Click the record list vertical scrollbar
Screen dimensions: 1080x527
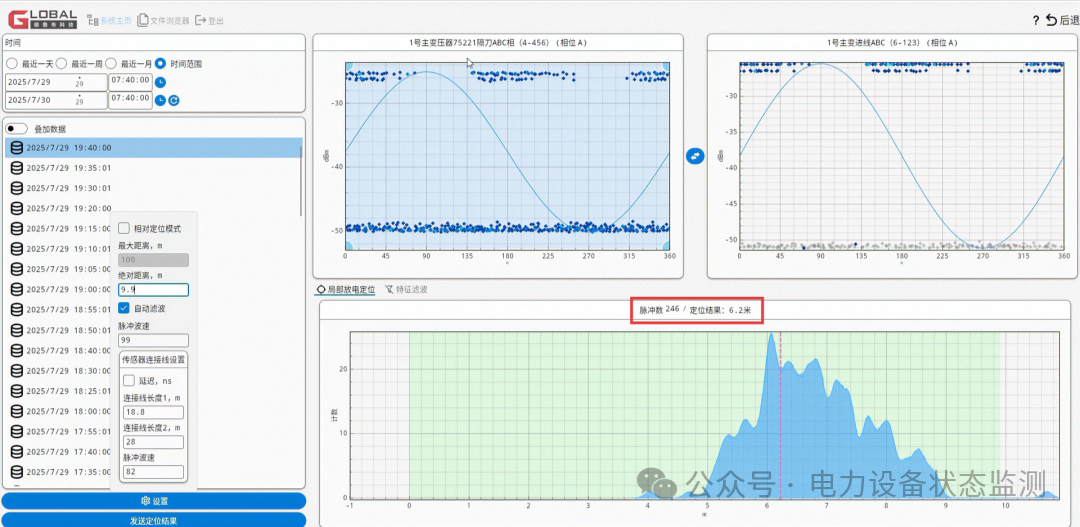[302, 179]
